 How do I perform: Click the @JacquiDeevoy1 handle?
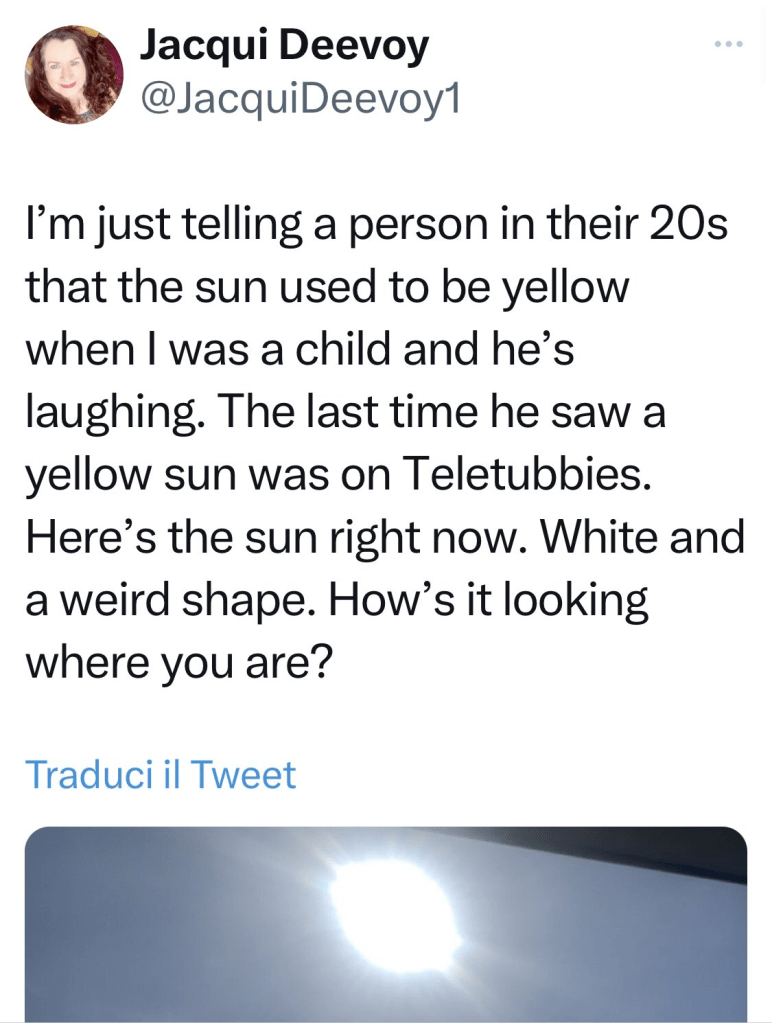(x=301, y=97)
